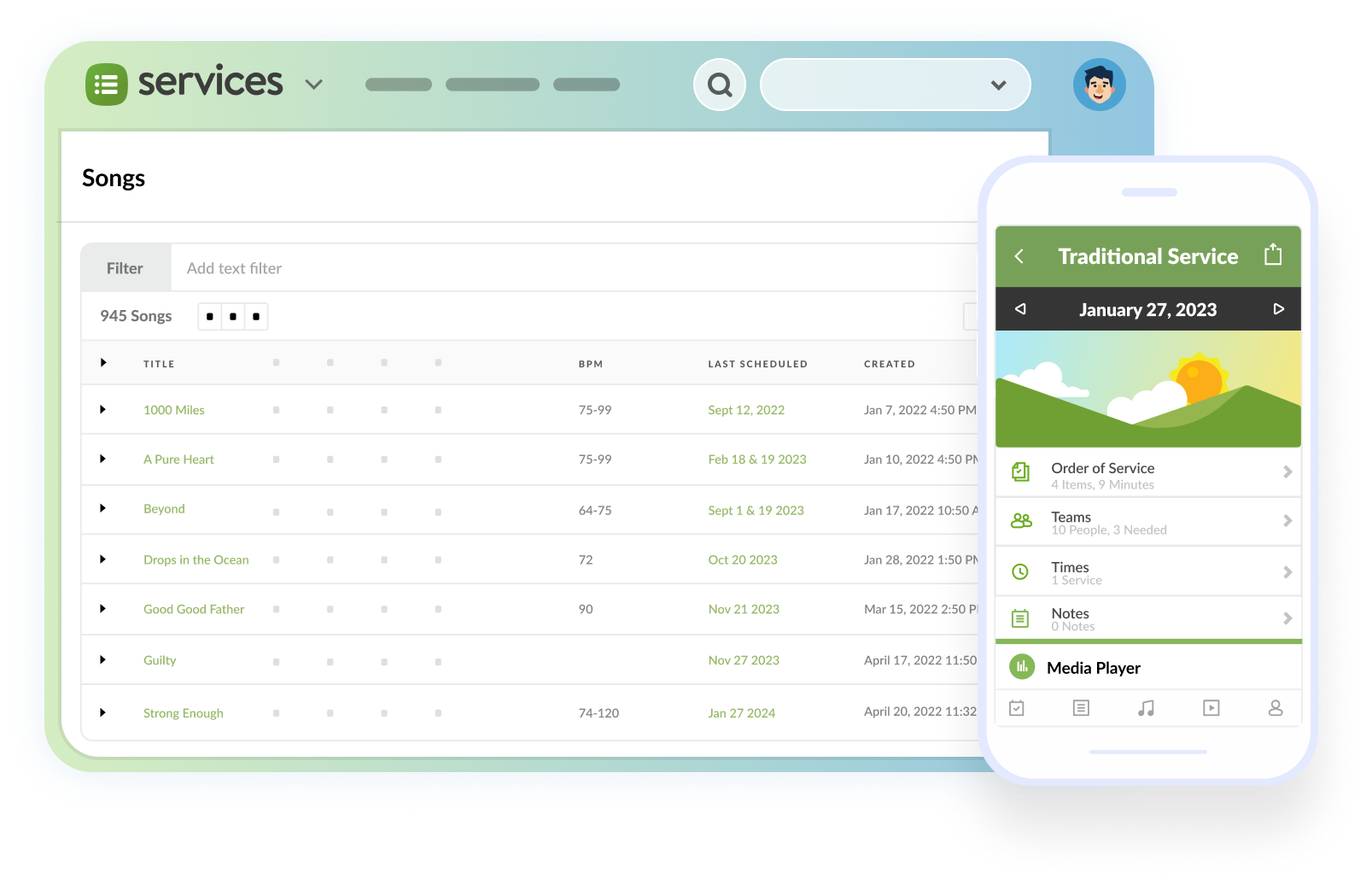Image resolution: width=1372 pixels, height=884 pixels.
Task: Tap the music note icon in phone bottom bar
Action: point(1146,708)
